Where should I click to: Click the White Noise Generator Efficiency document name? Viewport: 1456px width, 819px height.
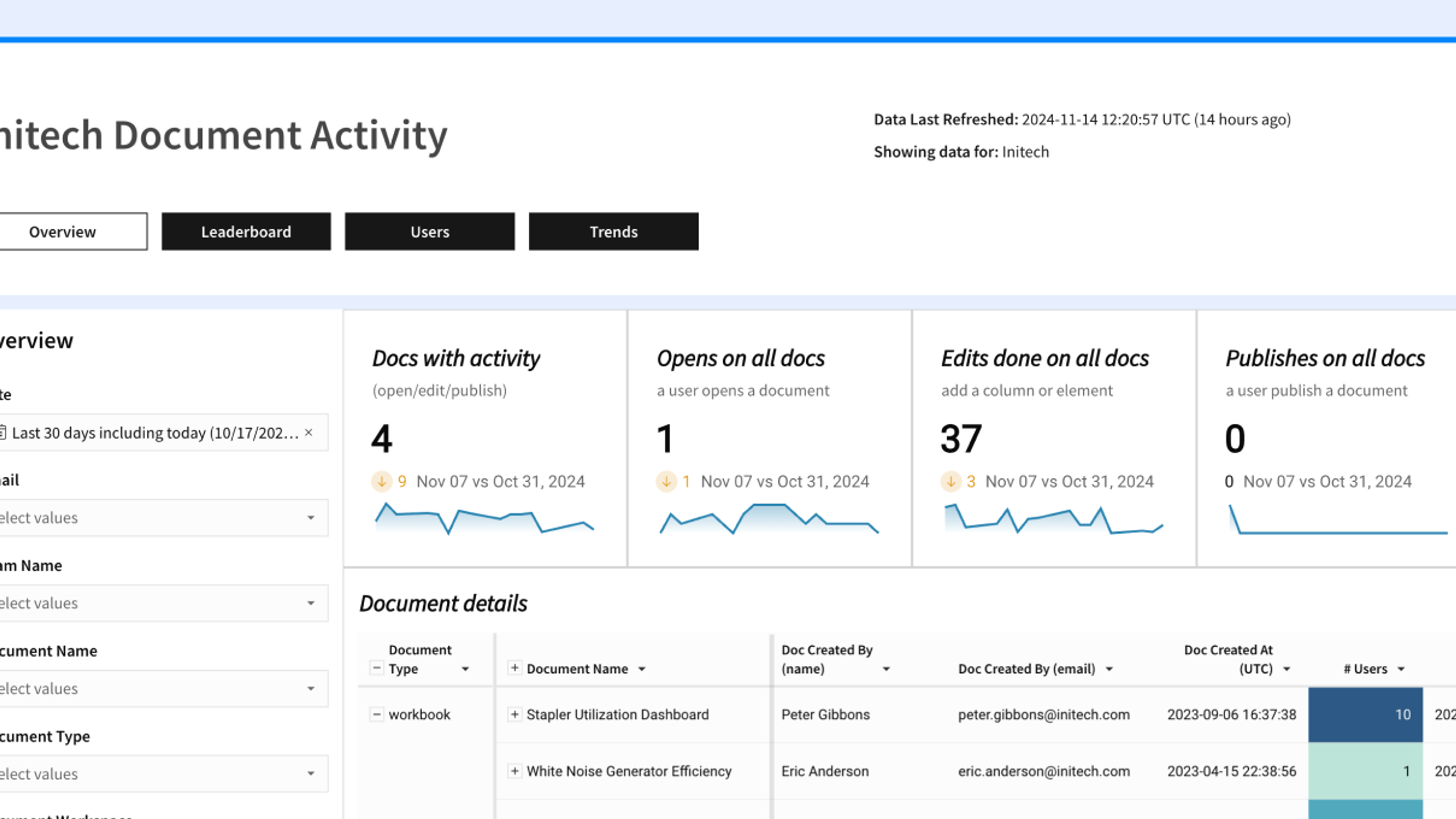[629, 771]
